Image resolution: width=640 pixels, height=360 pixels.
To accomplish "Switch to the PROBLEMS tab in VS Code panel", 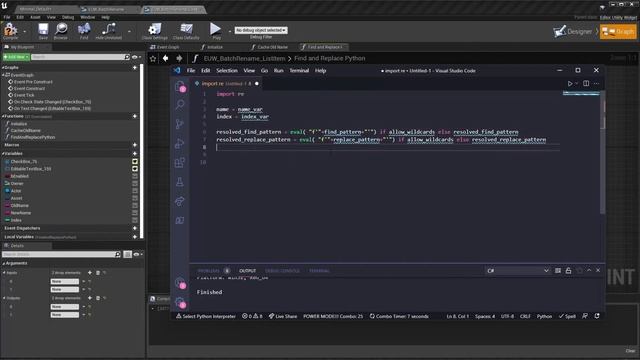I will (209, 271).
